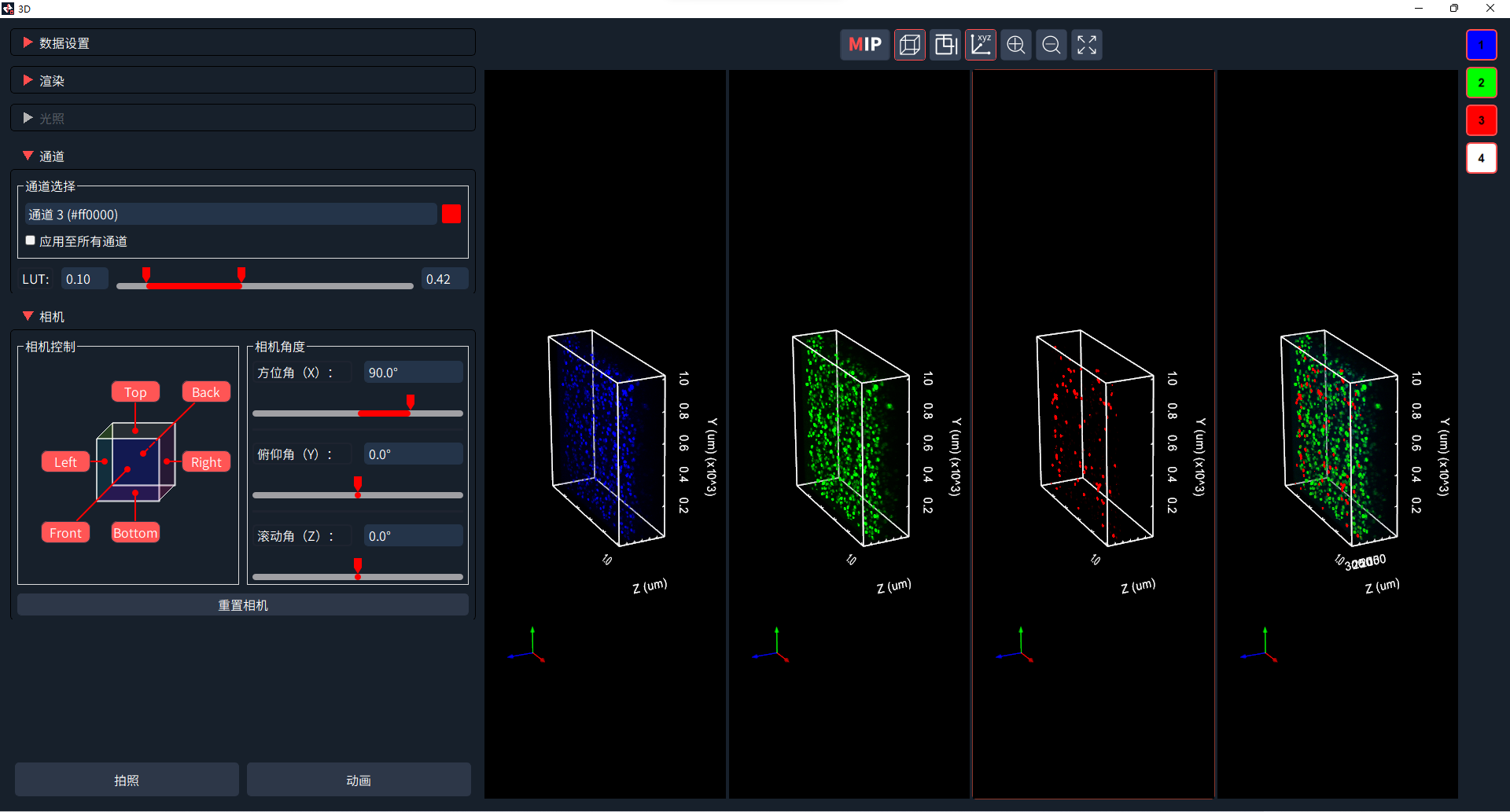Select the red channel 3D viewport
This screenshot has width=1510, height=812.
click(1094, 434)
